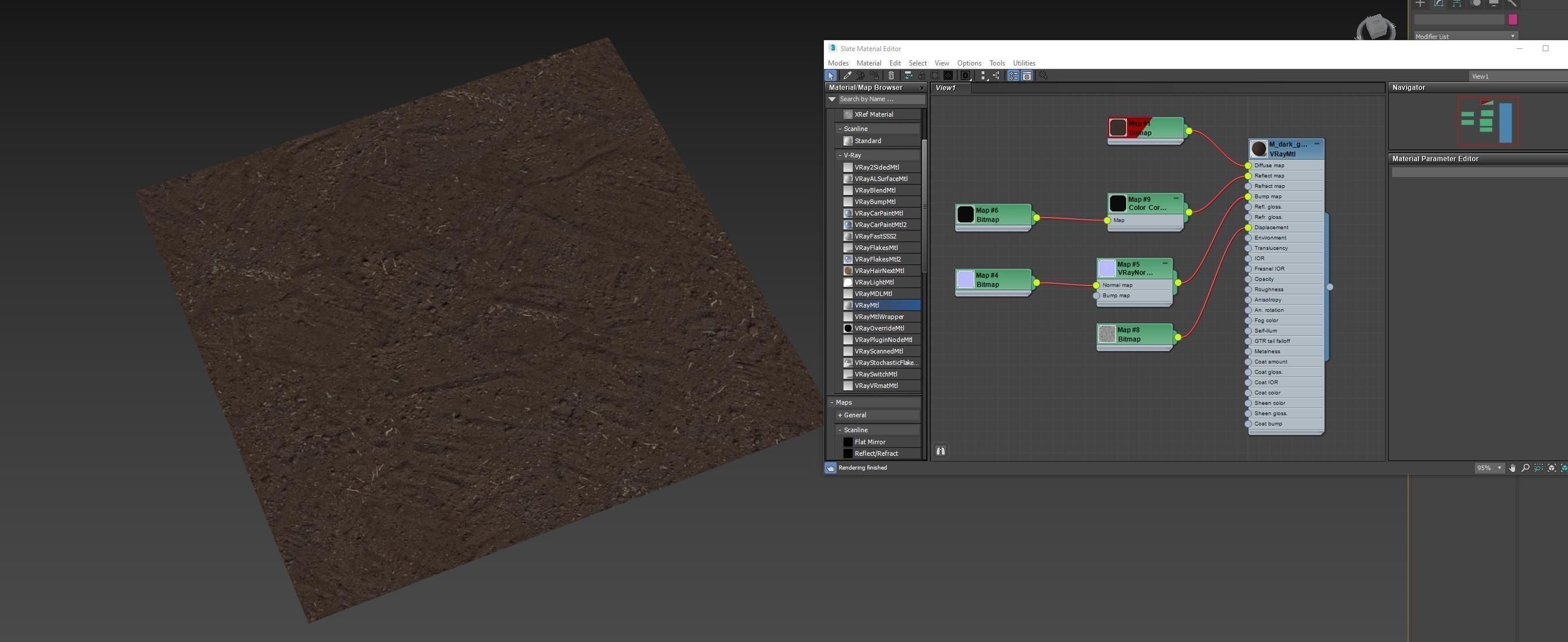Collapse M_dark_g VRayMtl node with minus button
1568x642 pixels.
(x=1317, y=144)
